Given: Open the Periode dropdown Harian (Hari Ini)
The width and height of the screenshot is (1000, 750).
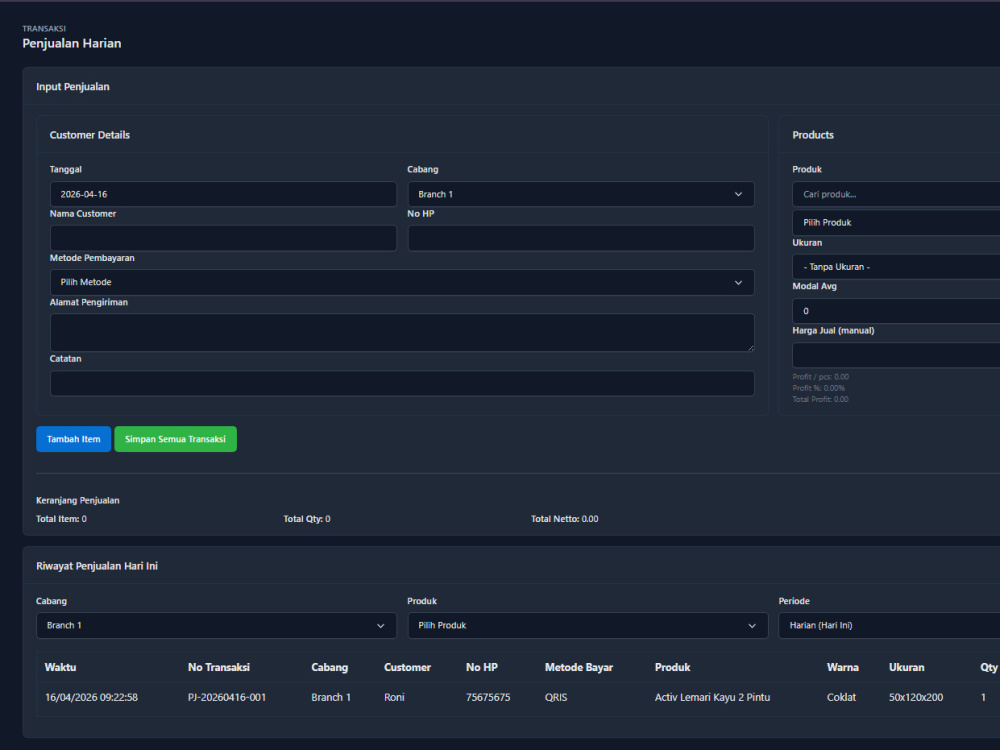Looking at the screenshot, I should (x=889, y=626).
